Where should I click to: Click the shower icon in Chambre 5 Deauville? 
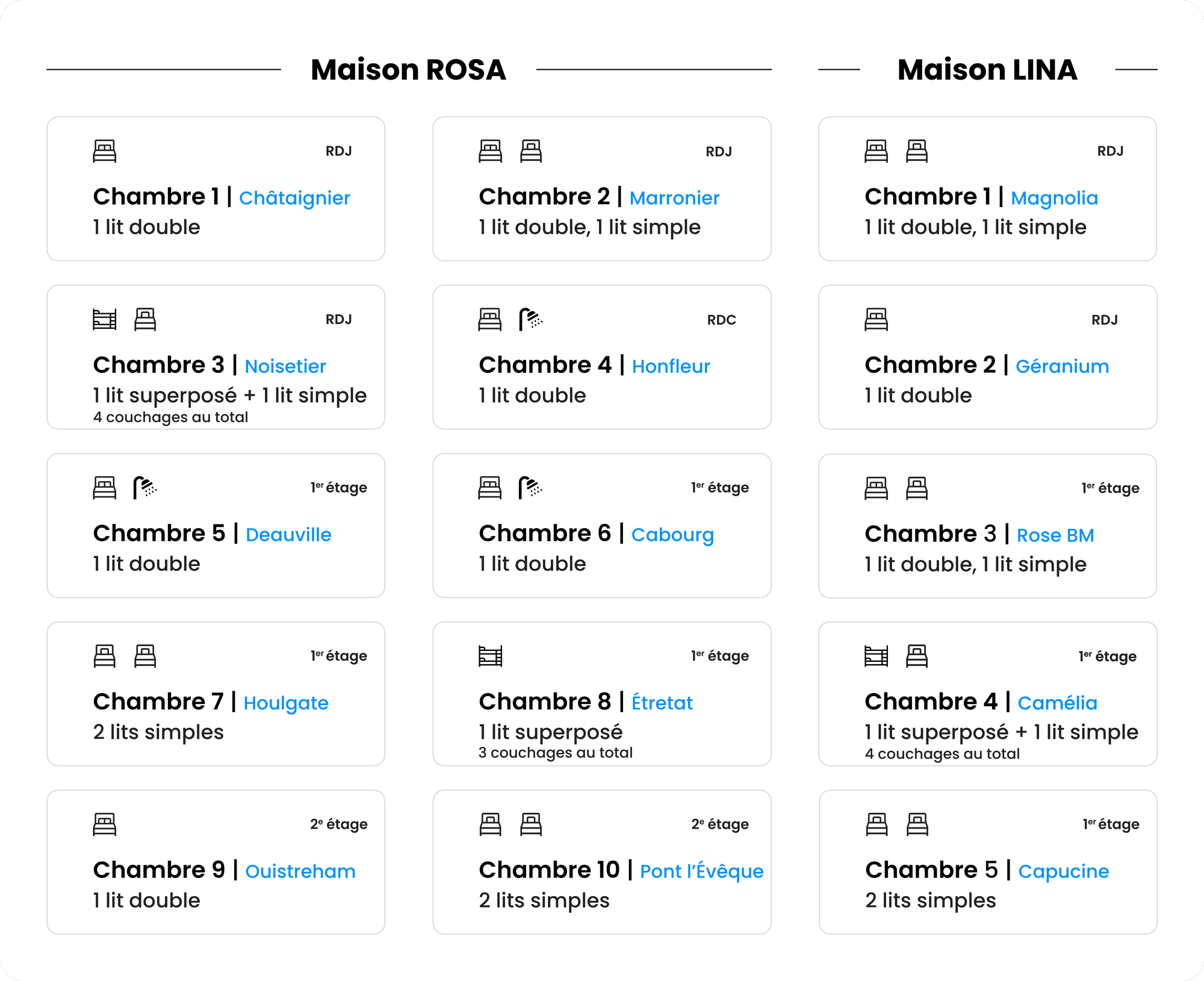(x=144, y=488)
